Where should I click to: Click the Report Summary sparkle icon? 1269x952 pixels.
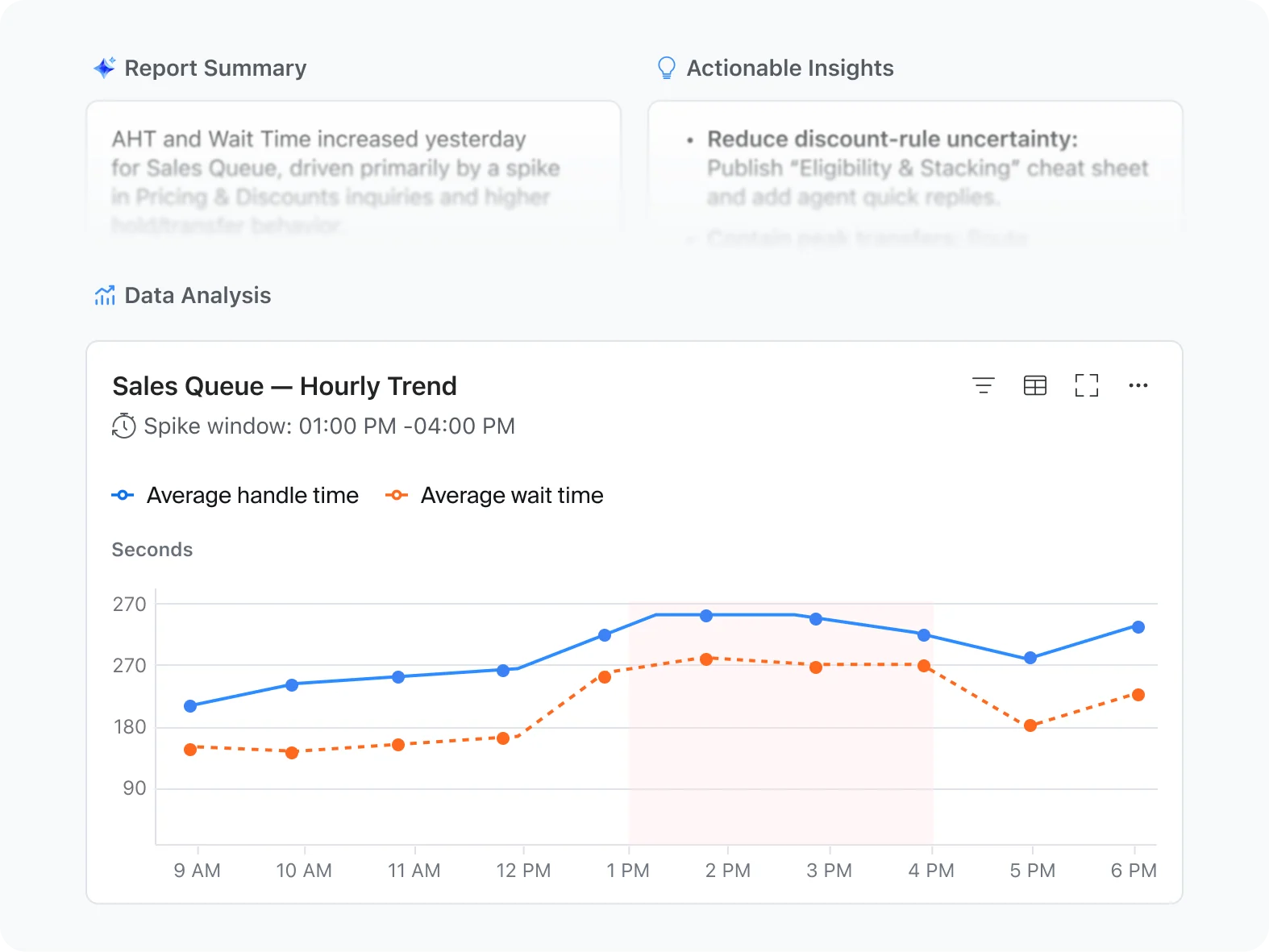(x=105, y=68)
